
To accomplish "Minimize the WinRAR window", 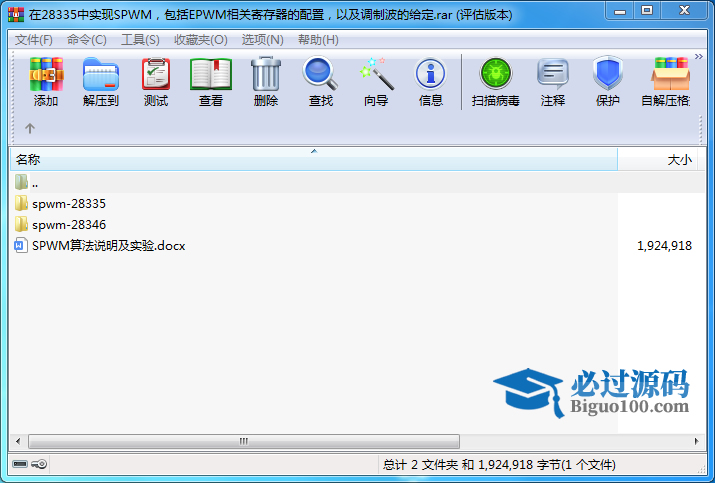I will pos(620,10).
